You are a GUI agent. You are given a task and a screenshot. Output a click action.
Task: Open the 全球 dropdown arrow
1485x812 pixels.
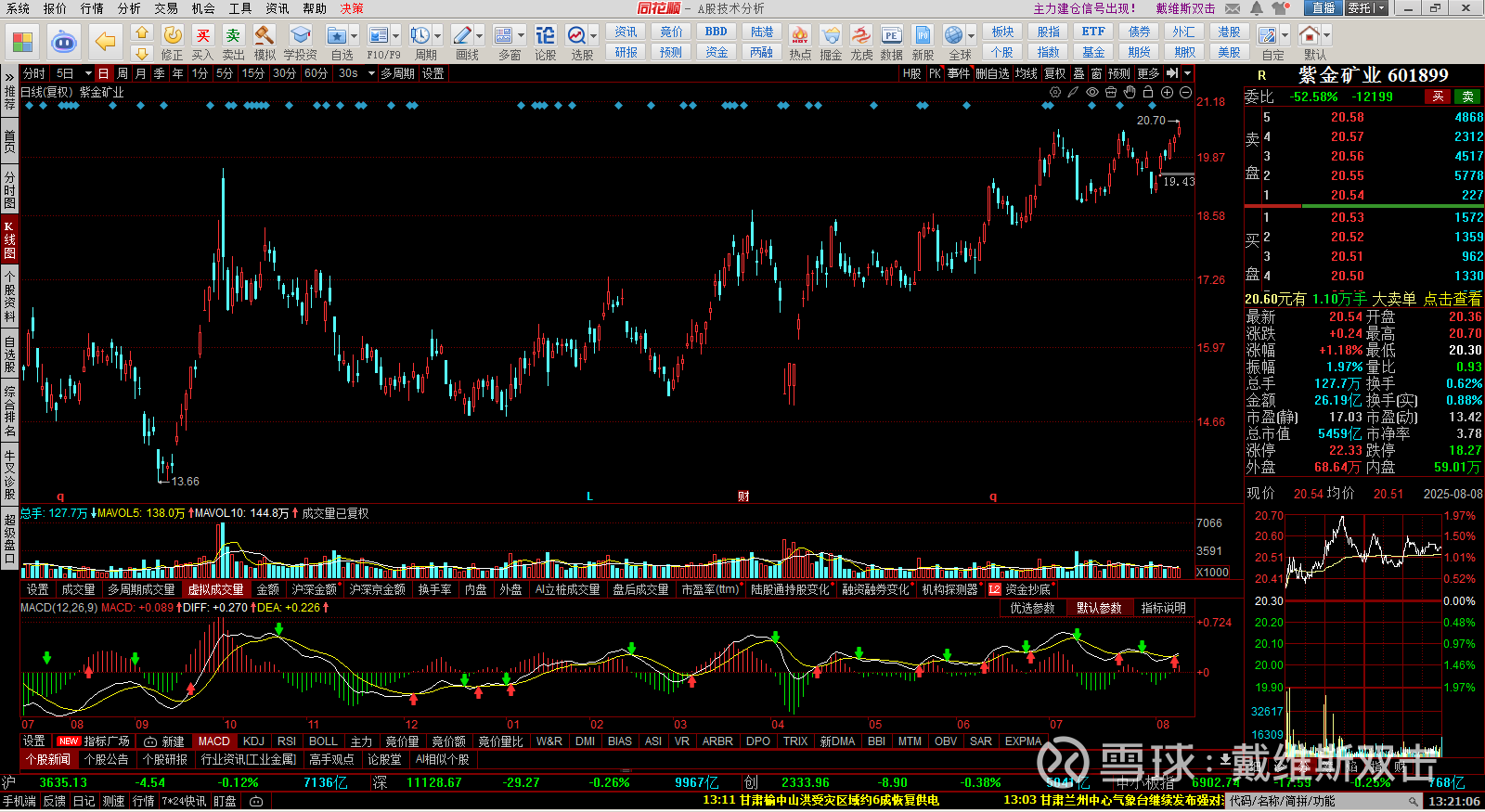click(969, 36)
